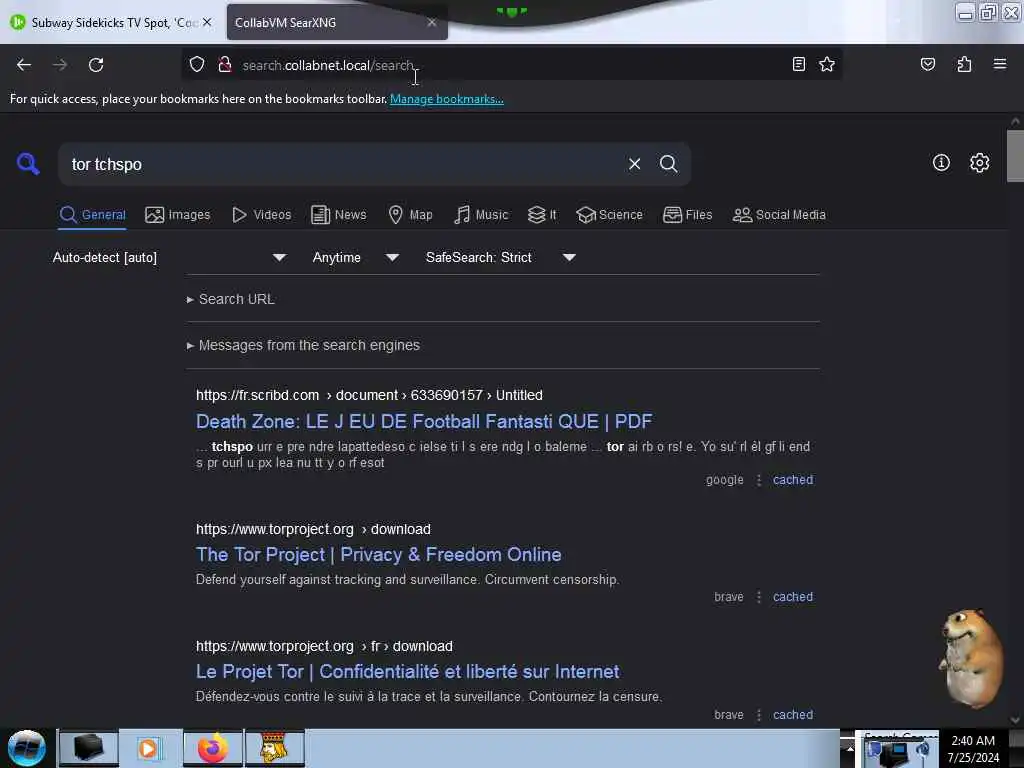Submit search with the magnifier button

[668, 164]
